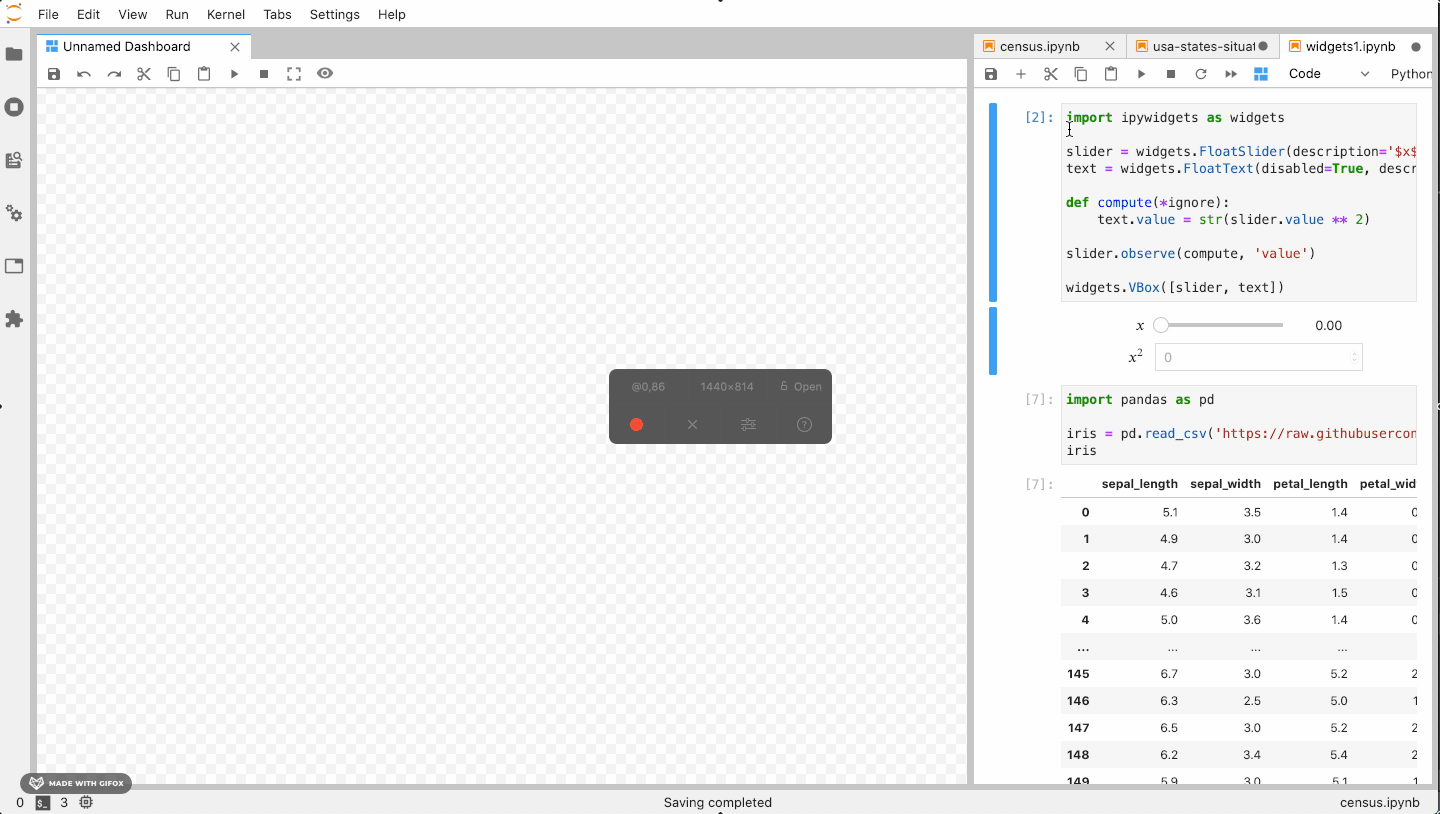Copy the selected notebook cell
The height and width of the screenshot is (814, 1440).
point(1081,74)
